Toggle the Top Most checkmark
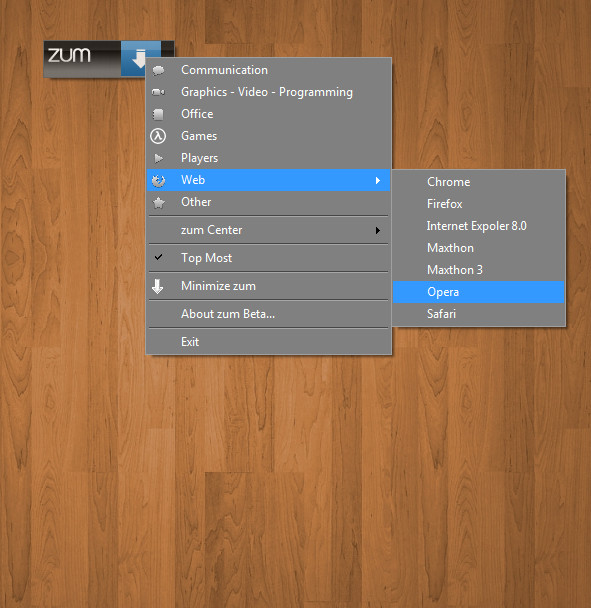The width and height of the screenshot is (591, 608). 158,257
